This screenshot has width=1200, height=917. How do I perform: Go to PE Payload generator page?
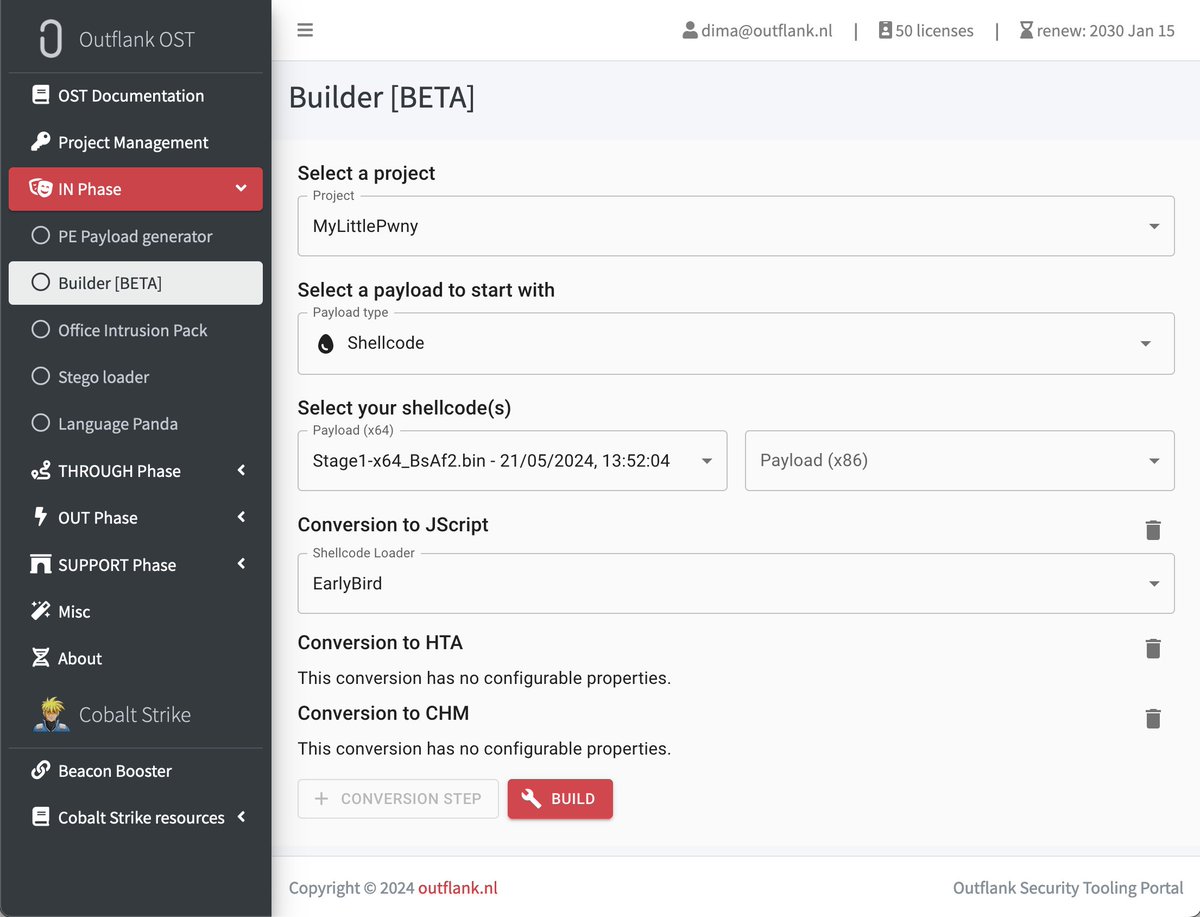(x=136, y=236)
